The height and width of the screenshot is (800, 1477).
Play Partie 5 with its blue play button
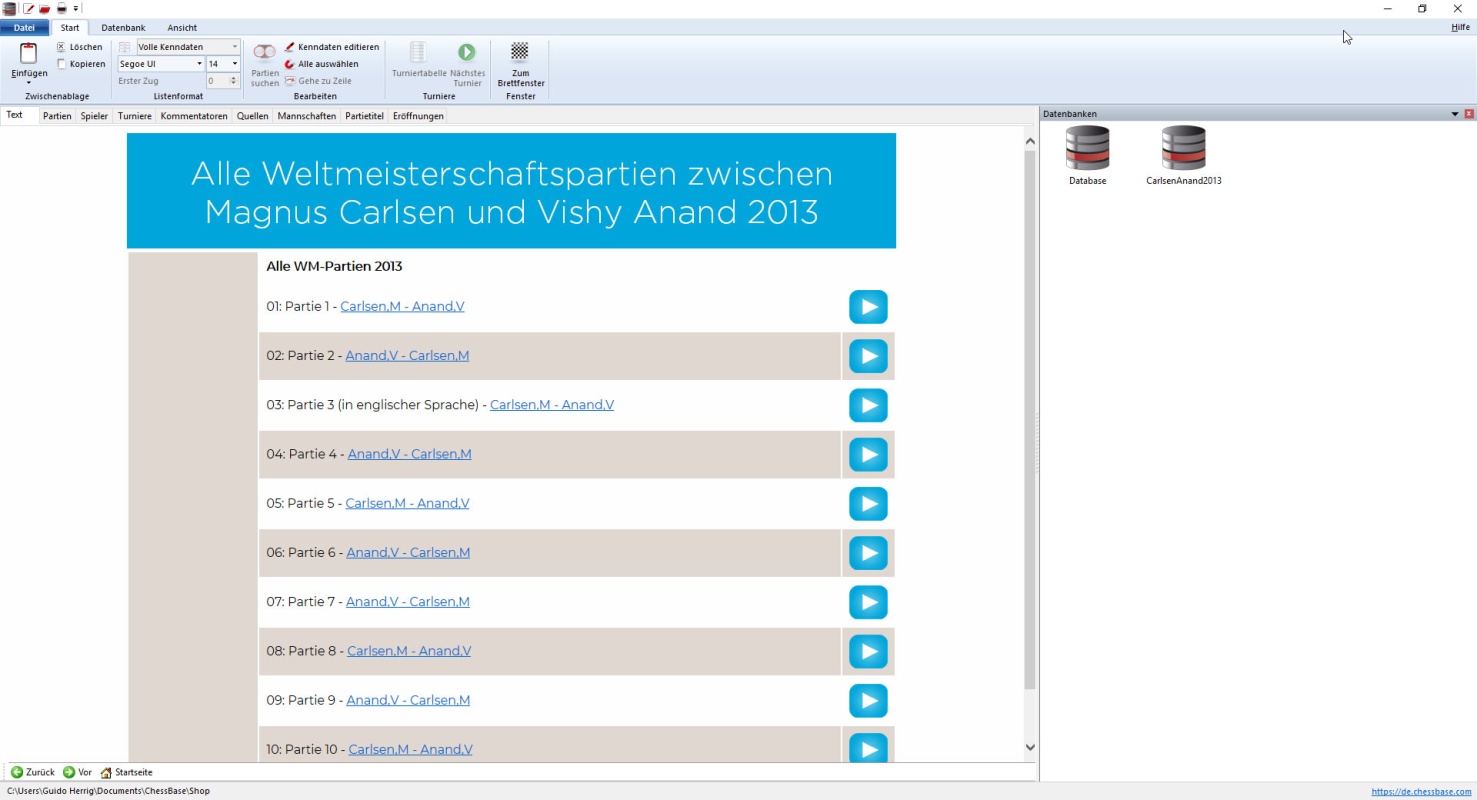click(x=868, y=504)
